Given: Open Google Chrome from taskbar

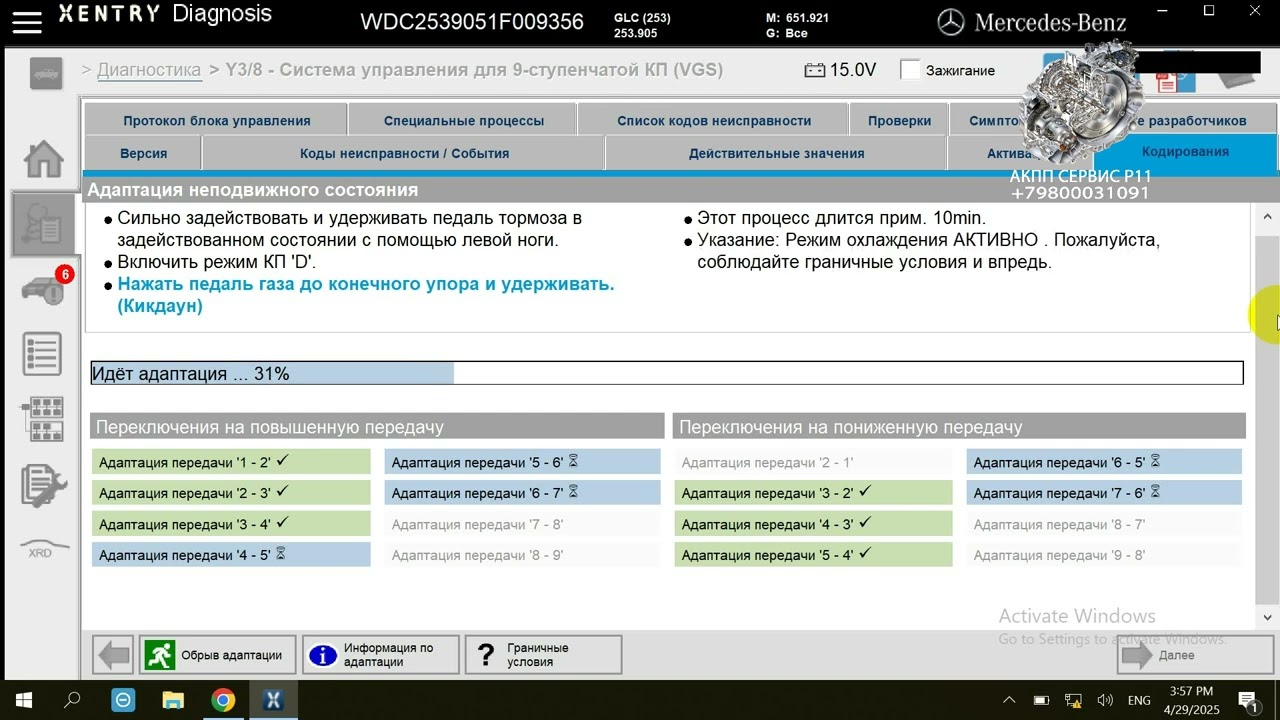Looking at the screenshot, I should 223,700.
